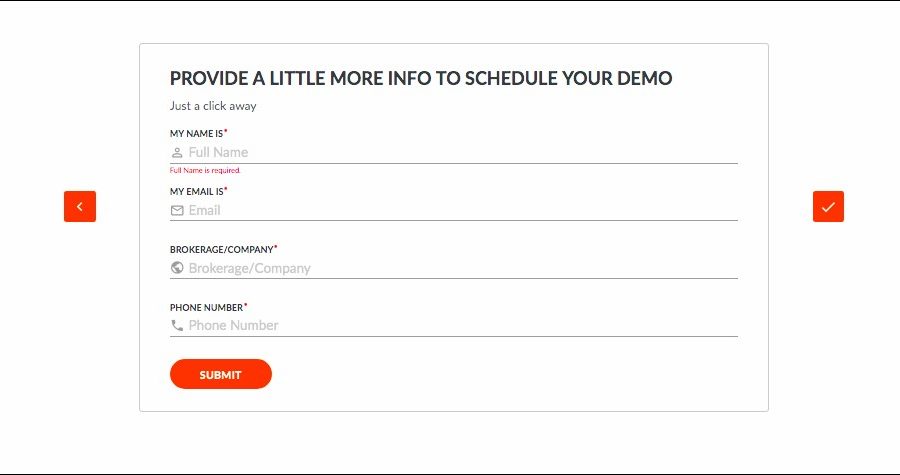Click the red asterisk after My Name Is
Image resolution: width=900 pixels, height=475 pixels.
click(226, 131)
